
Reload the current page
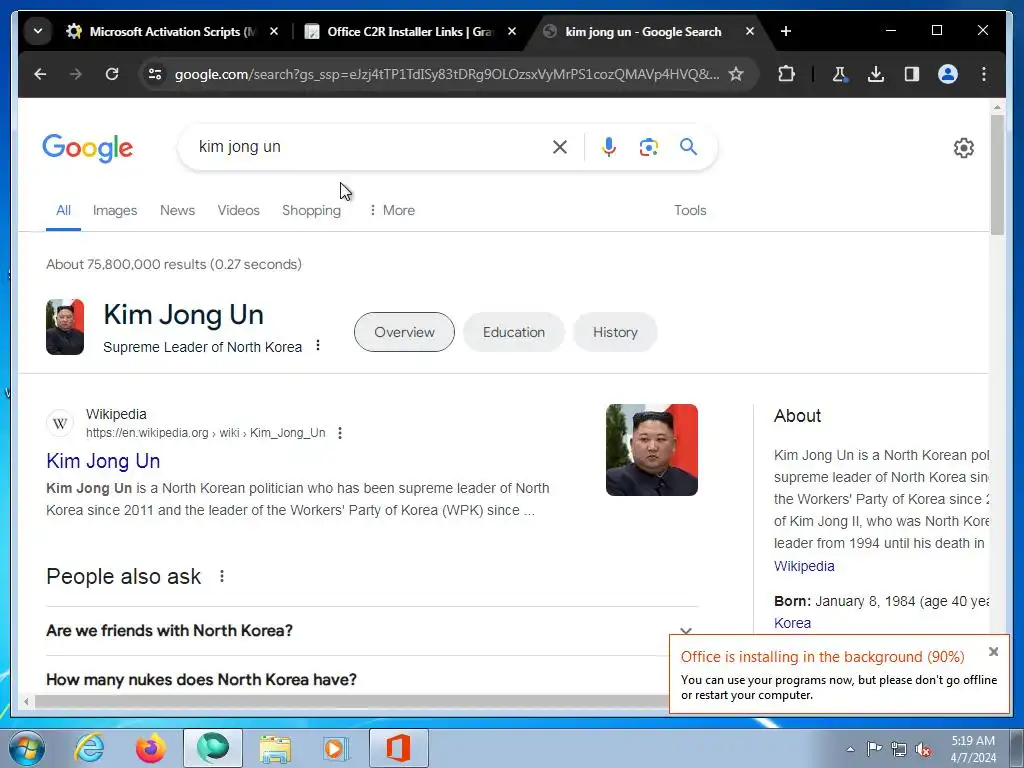pyautogui.click(x=112, y=74)
